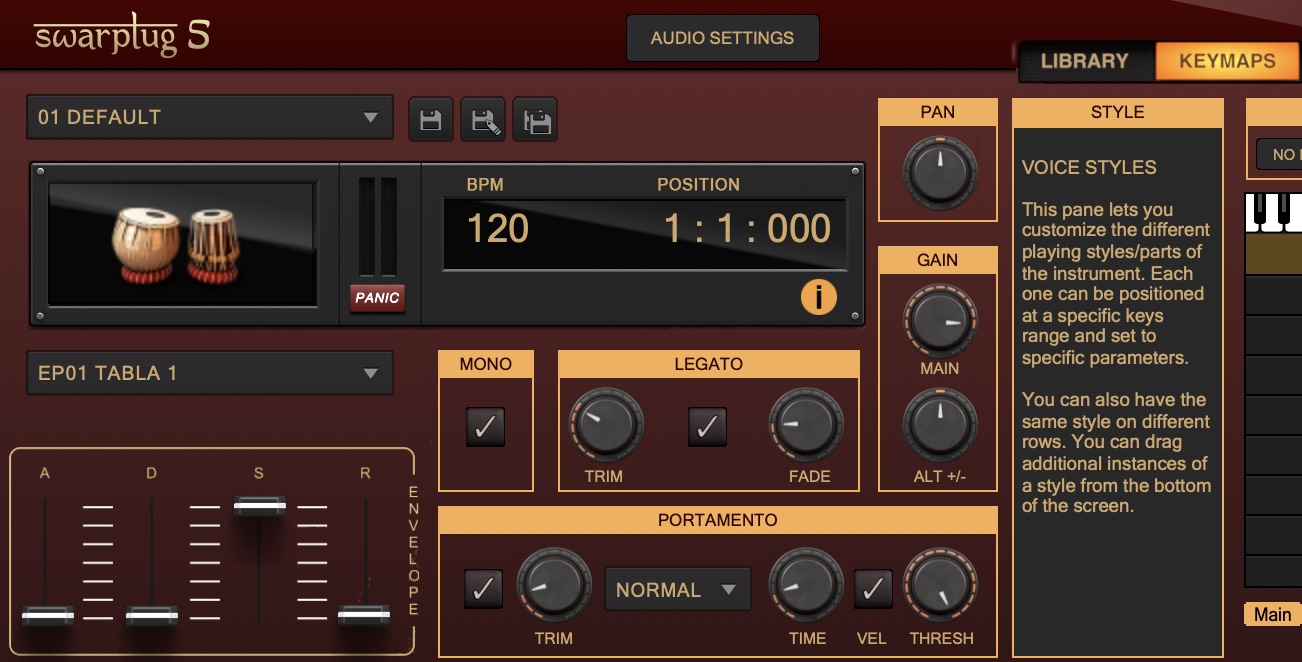1302x662 pixels.
Task: Click the Sustain (S) envelope fader
Action: (259, 506)
